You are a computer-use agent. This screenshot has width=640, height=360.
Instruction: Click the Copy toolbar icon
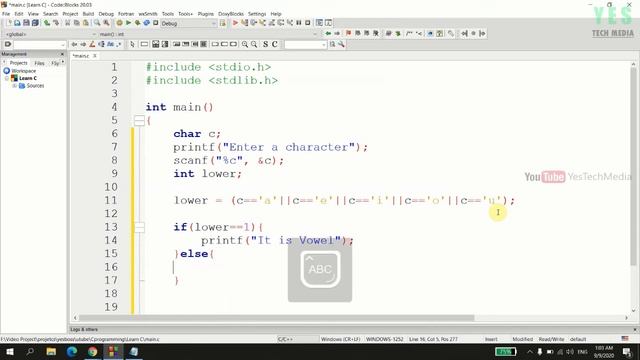(x=76, y=23)
